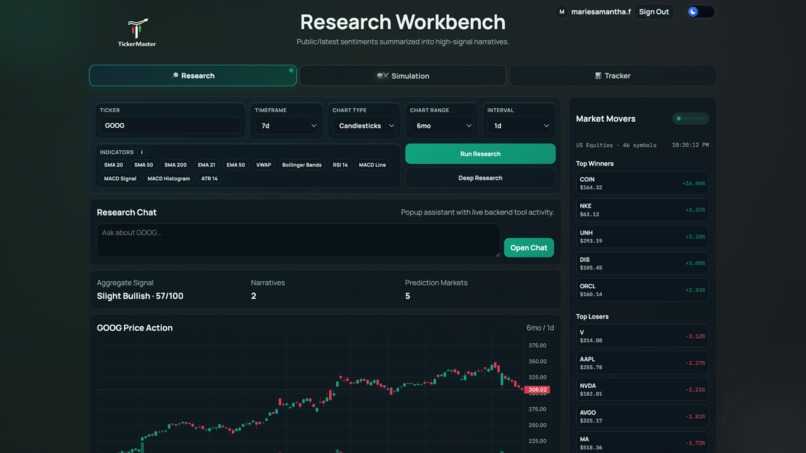The width and height of the screenshot is (806, 453).
Task: Click the GOOG Price Action heading
Action: point(135,328)
